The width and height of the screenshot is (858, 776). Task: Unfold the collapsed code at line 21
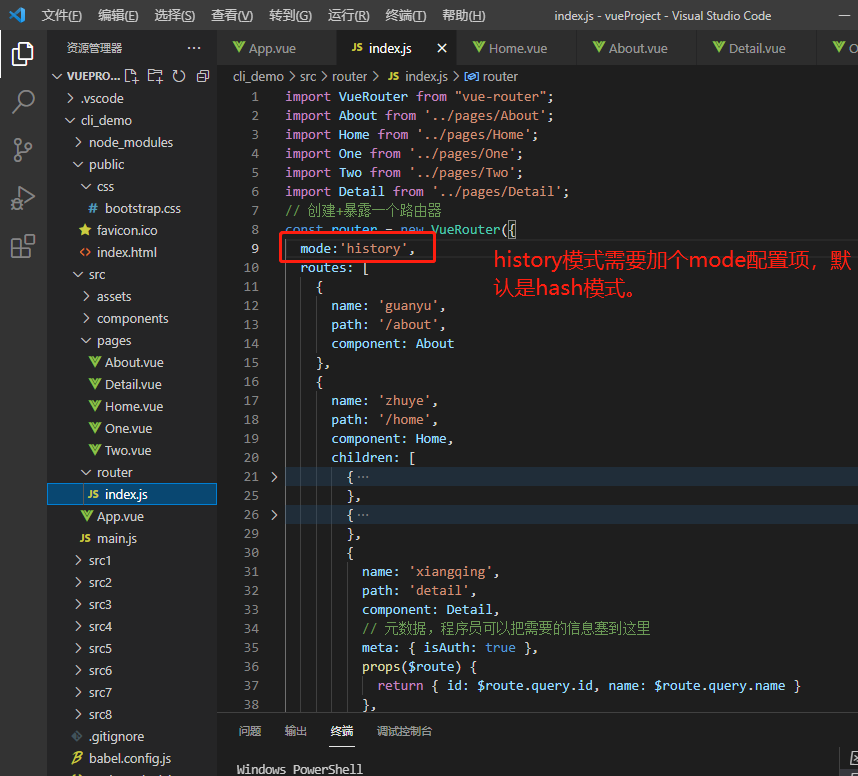pos(274,477)
